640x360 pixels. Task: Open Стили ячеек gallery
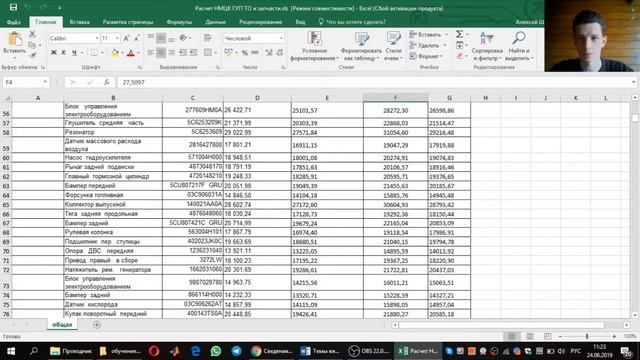[x=393, y=46]
